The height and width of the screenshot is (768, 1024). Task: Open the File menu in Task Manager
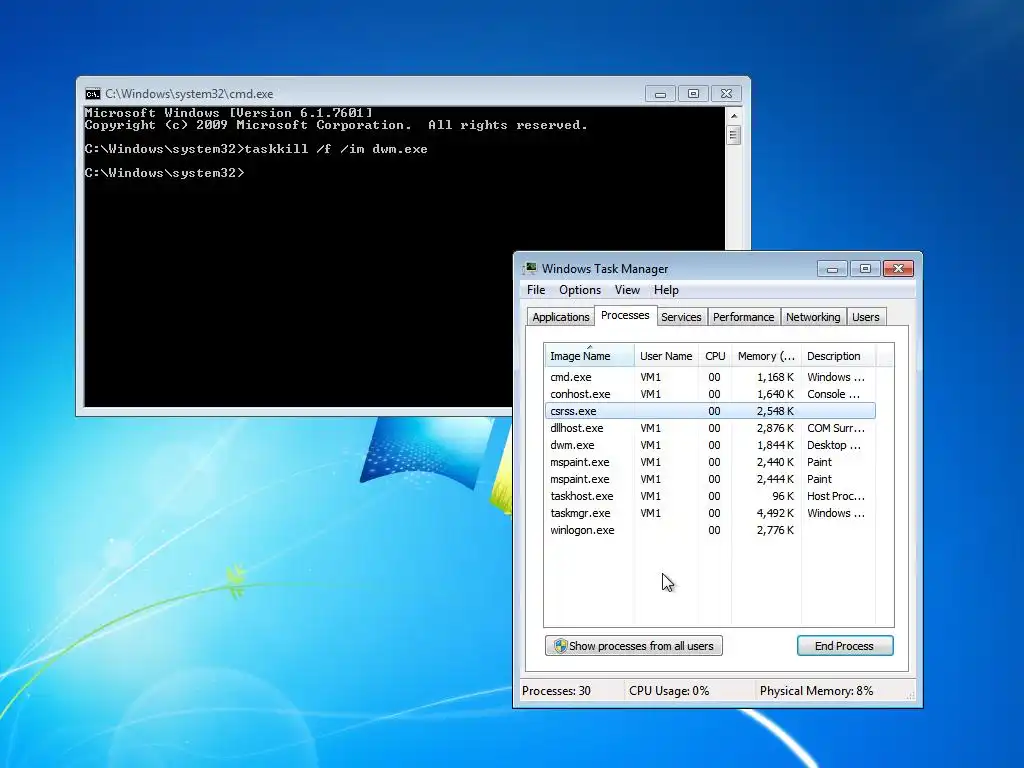[536, 290]
